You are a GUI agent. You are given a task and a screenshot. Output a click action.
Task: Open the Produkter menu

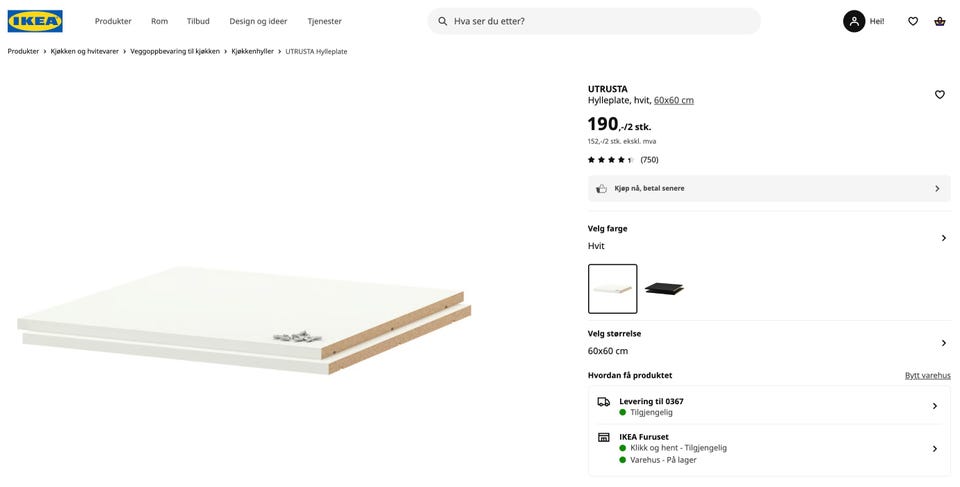pos(113,21)
